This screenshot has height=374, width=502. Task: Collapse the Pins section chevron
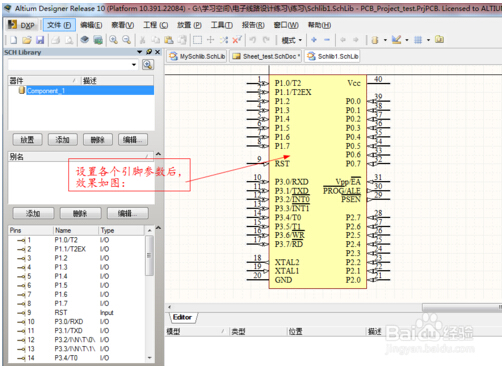point(158,228)
